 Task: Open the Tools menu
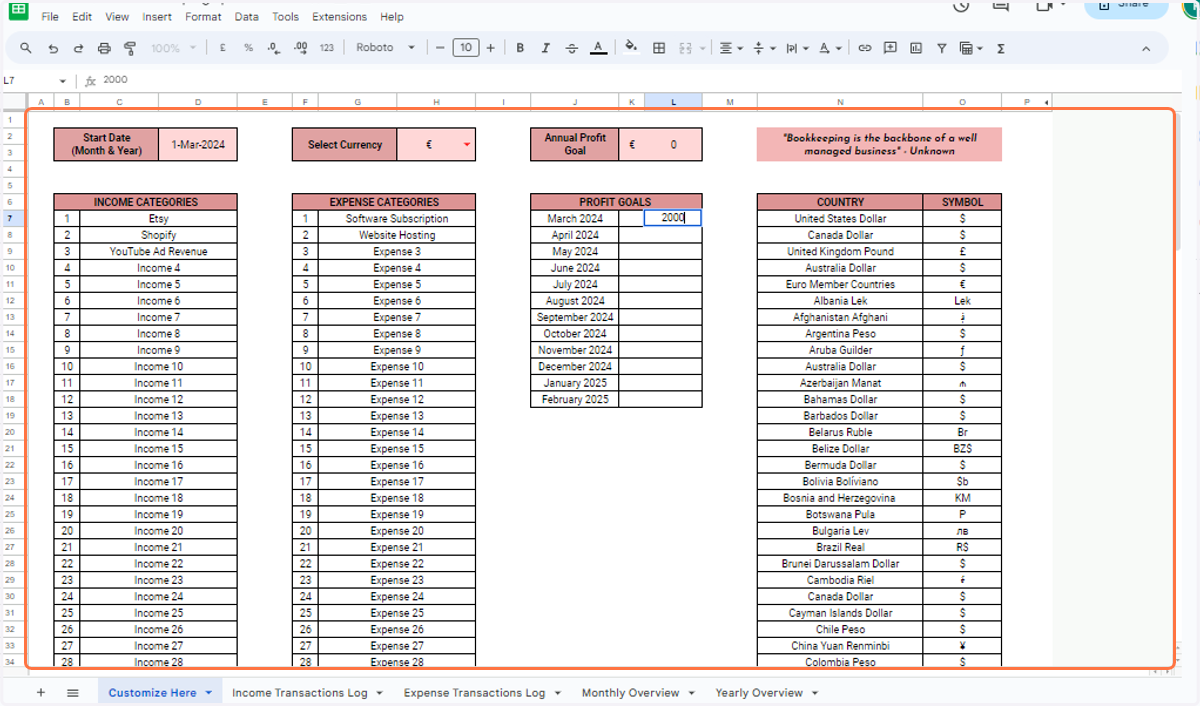click(x=286, y=17)
